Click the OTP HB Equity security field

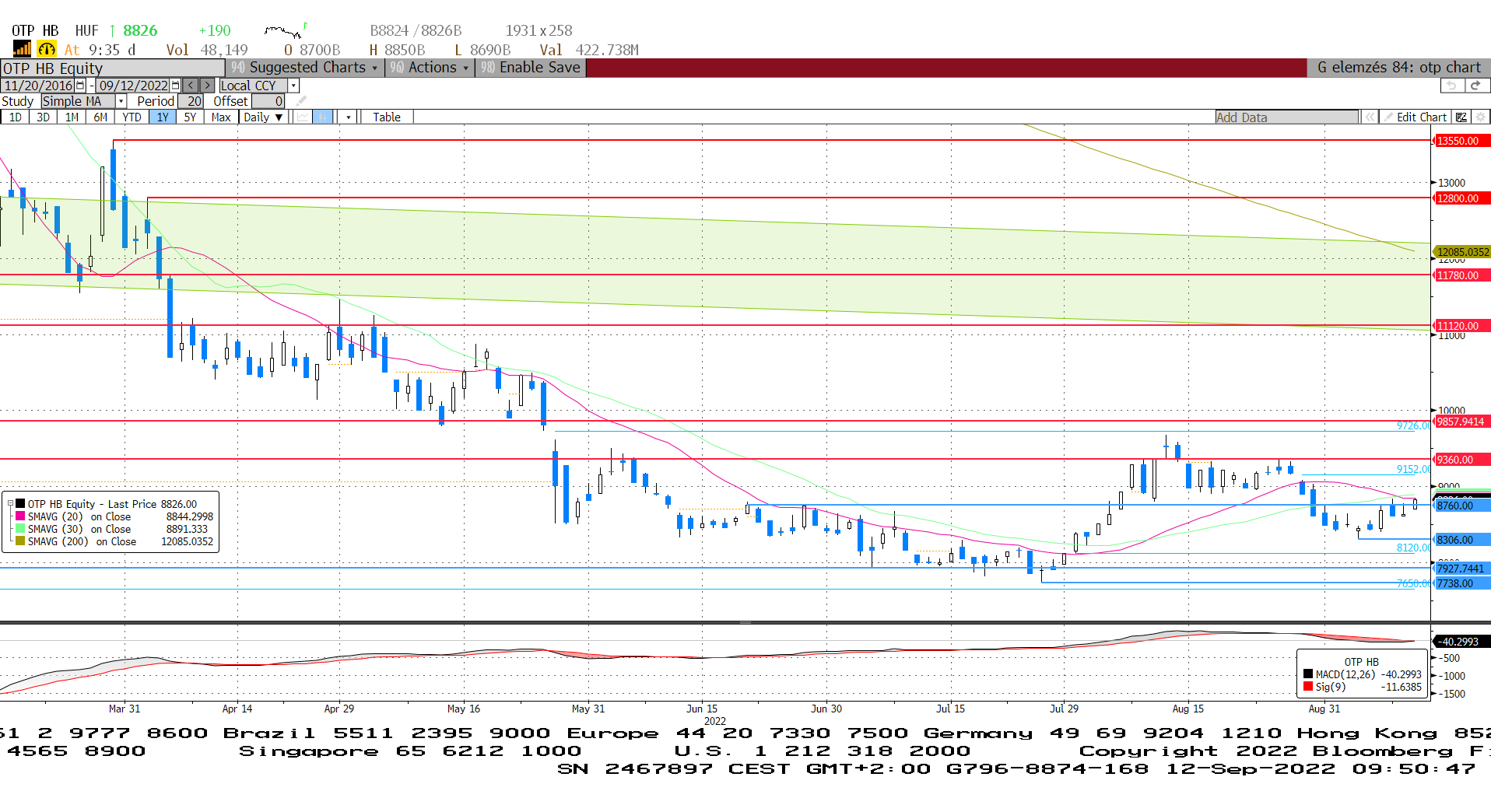click(112, 68)
